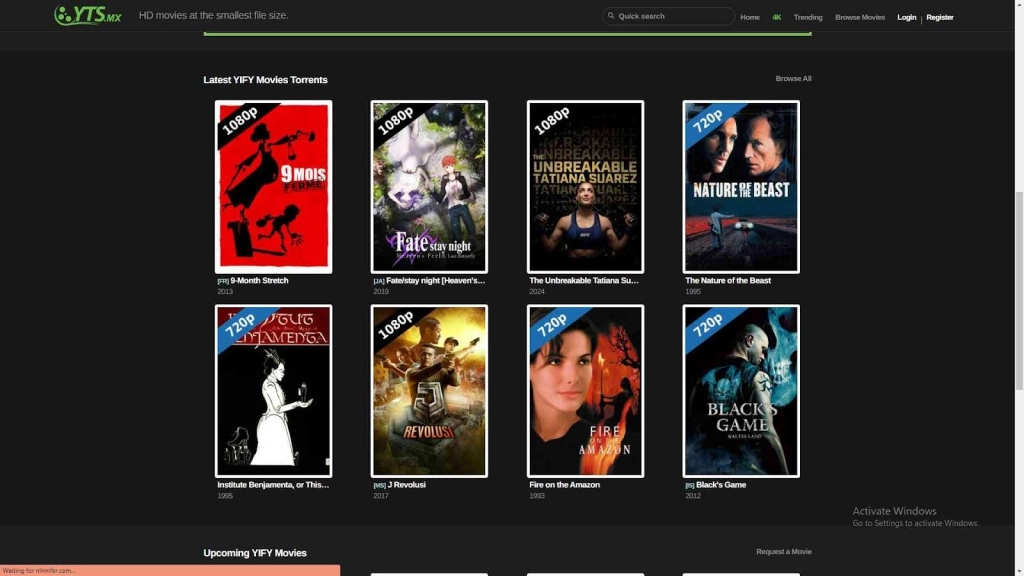Click the Institute Benjamenta poster thumbnail
This screenshot has height=576, width=1024.
tap(273, 391)
